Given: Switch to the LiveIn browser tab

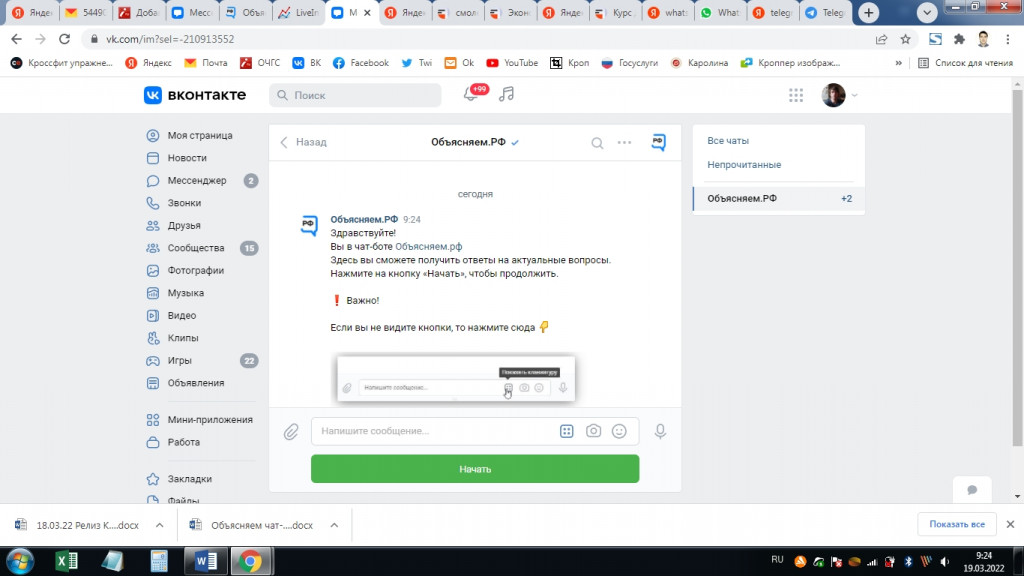Looking at the screenshot, I should [298, 12].
